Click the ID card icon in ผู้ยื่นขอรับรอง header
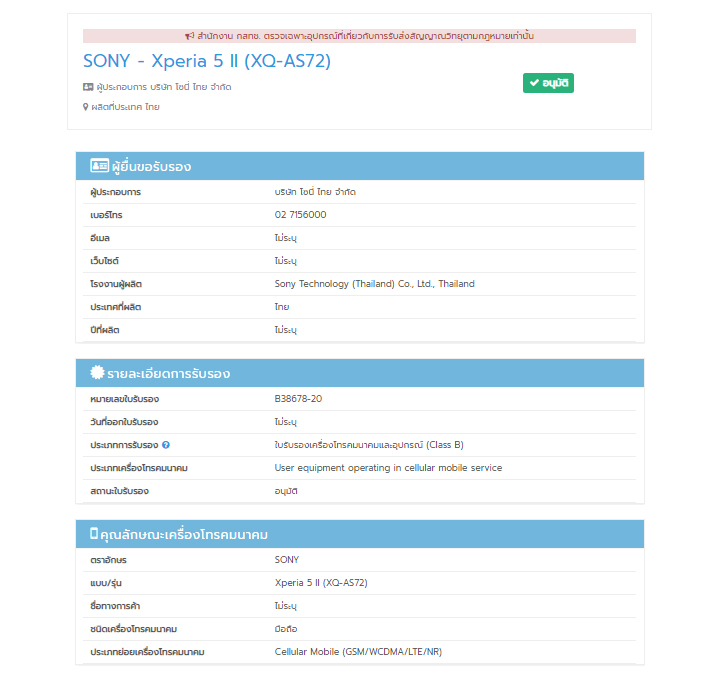The image size is (720, 680). pos(99,165)
